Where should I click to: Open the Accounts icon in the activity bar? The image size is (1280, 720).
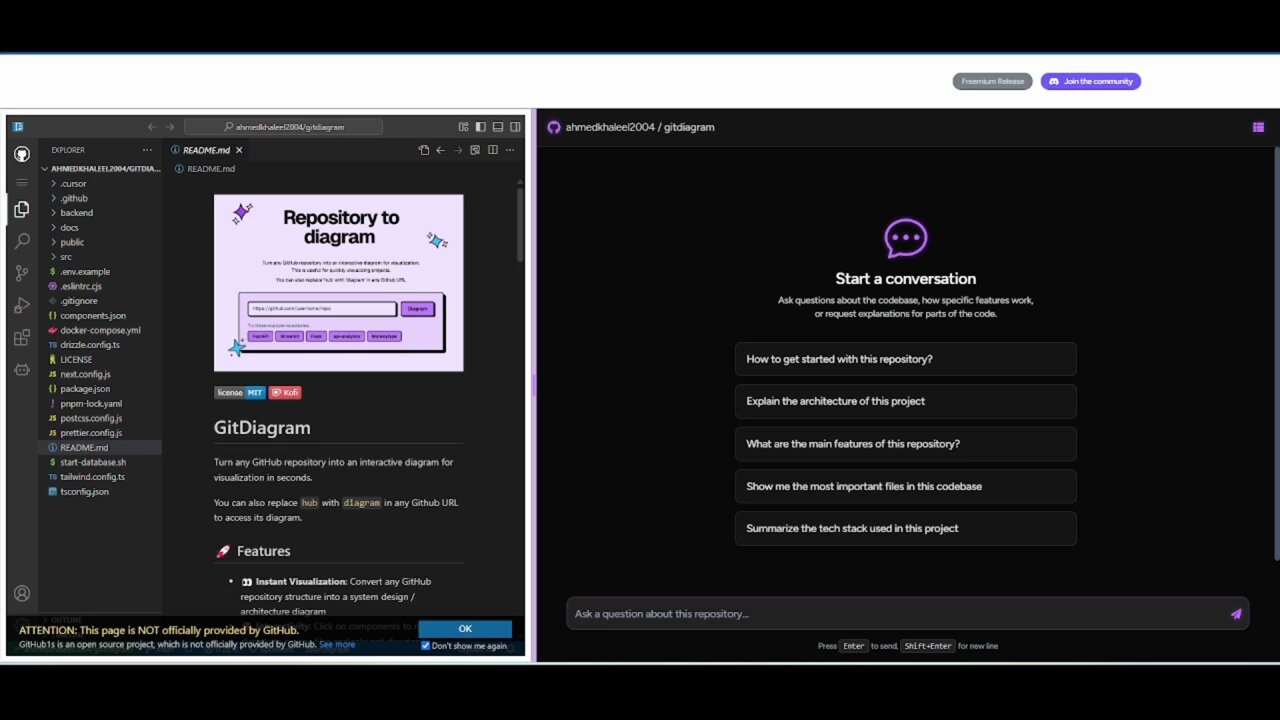[22, 593]
